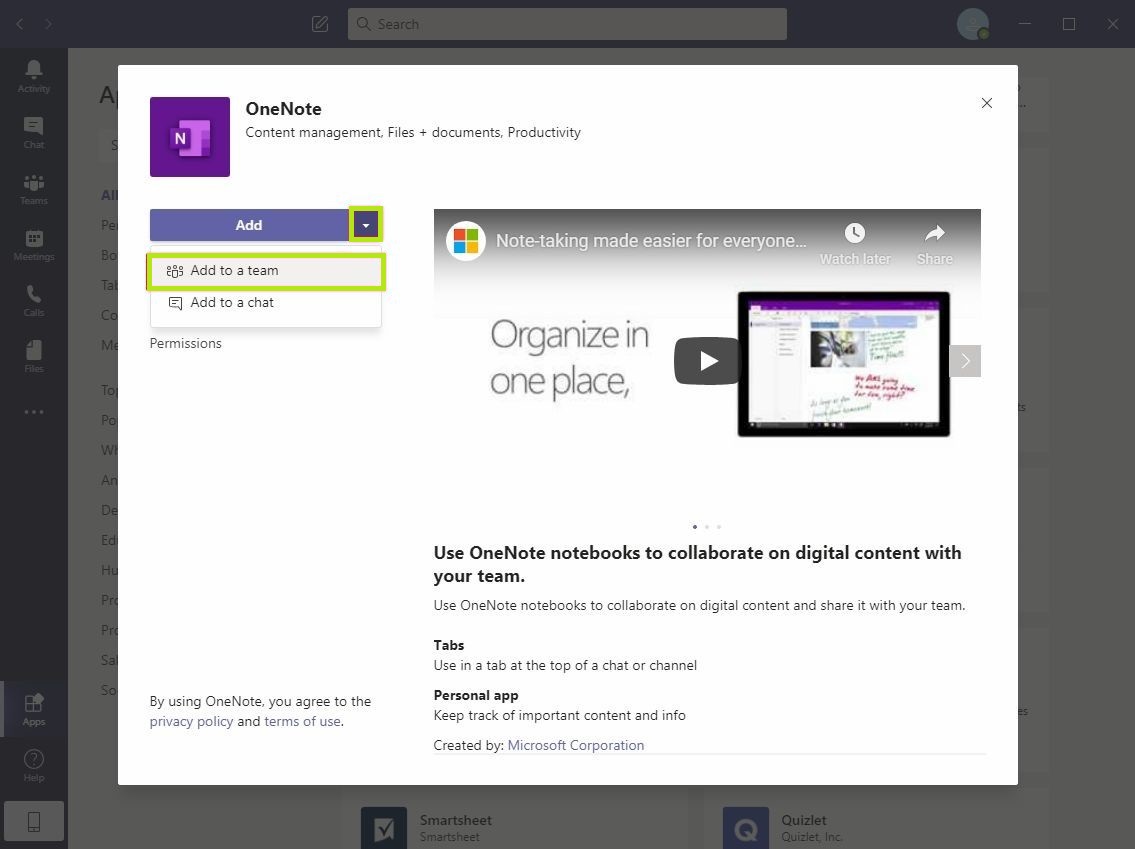Open Files in the sidebar
Image resolution: width=1135 pixels, height=849 pixels.
33,356
